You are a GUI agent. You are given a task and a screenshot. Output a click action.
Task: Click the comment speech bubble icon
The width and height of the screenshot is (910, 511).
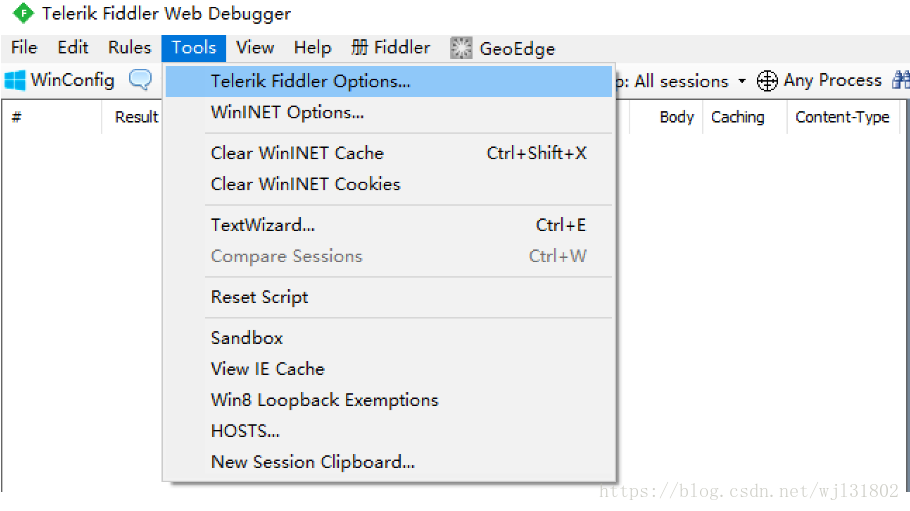[x=141, y=80]
